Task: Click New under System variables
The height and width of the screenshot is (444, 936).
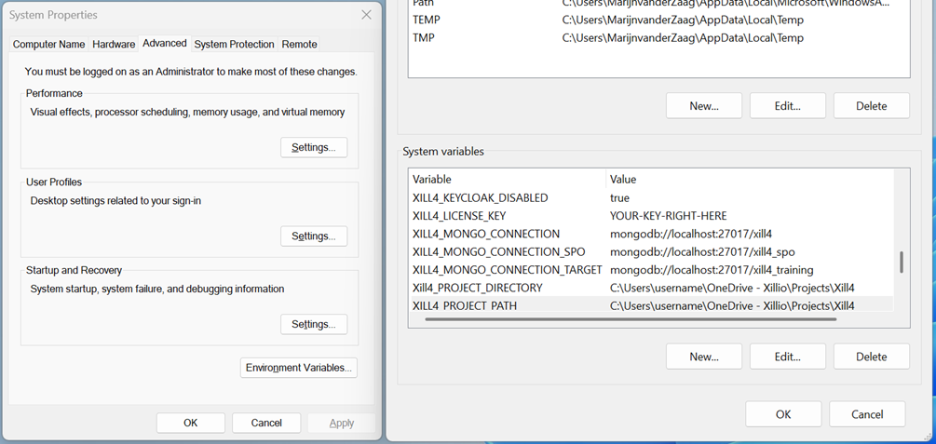Action: [x=704, y=356]
